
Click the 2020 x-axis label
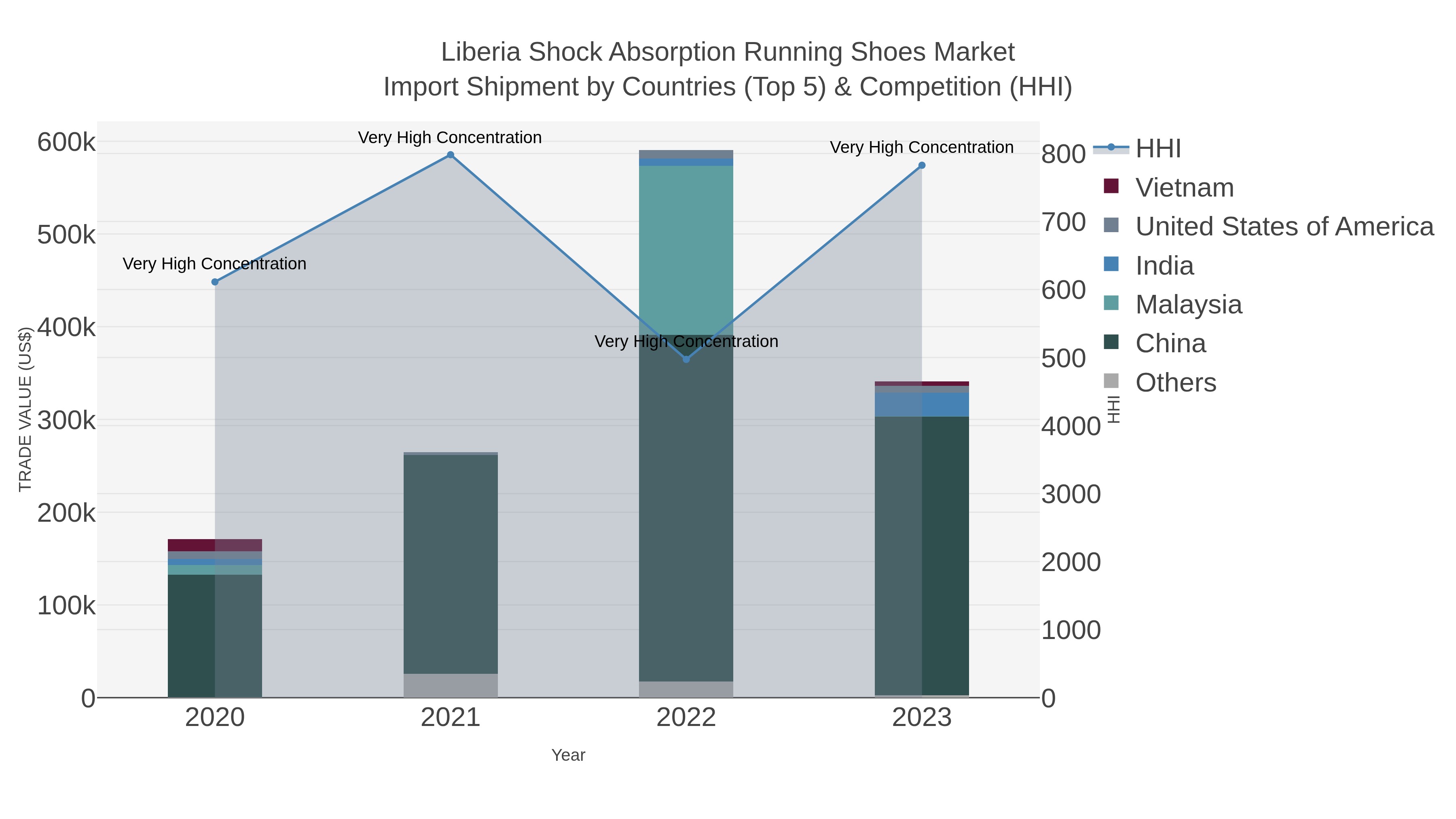[215, 718]
